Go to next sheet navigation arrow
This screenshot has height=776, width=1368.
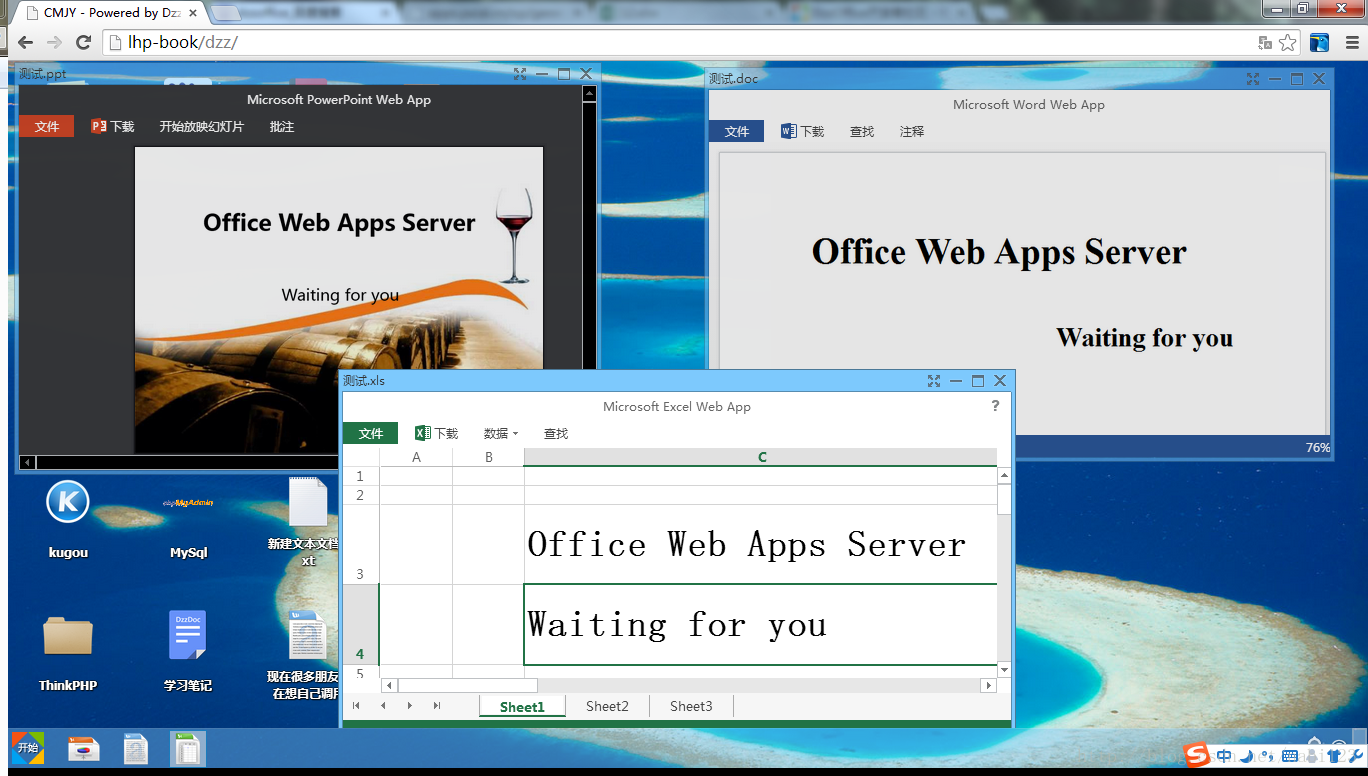click(409, 706)
